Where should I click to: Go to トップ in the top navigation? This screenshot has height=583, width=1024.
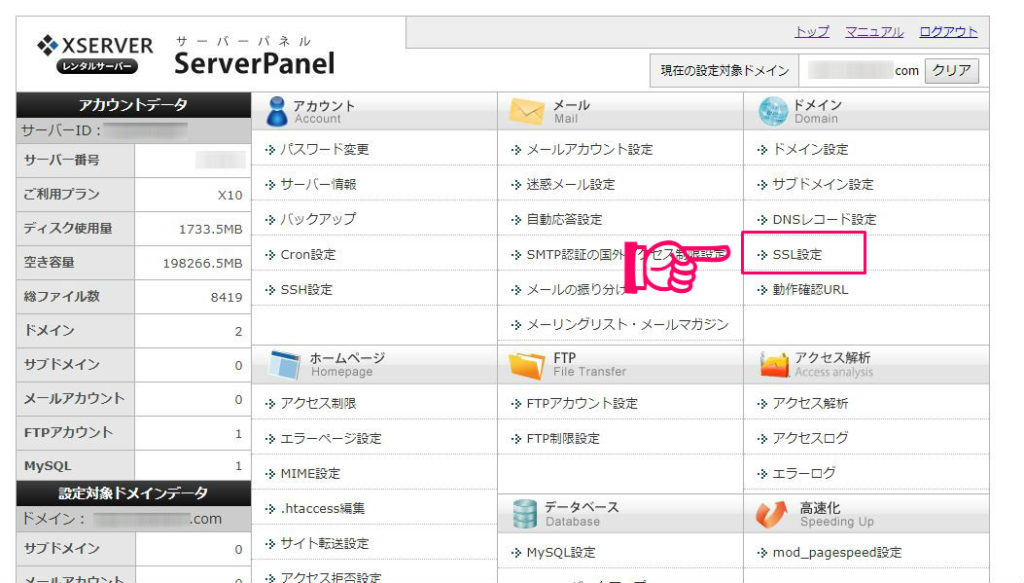point(811,32)
